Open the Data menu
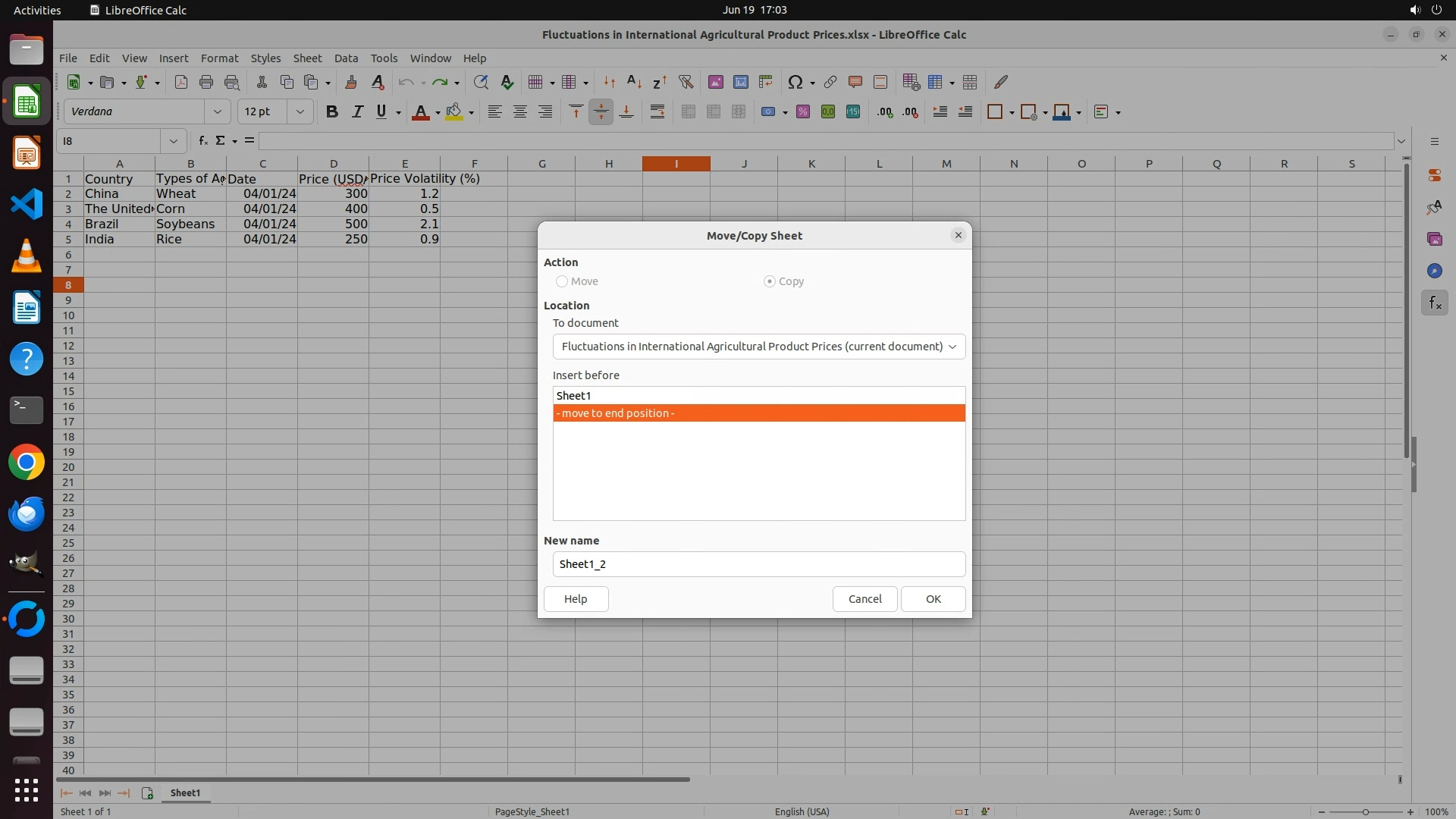1456x819 pixels. [346, 58]
